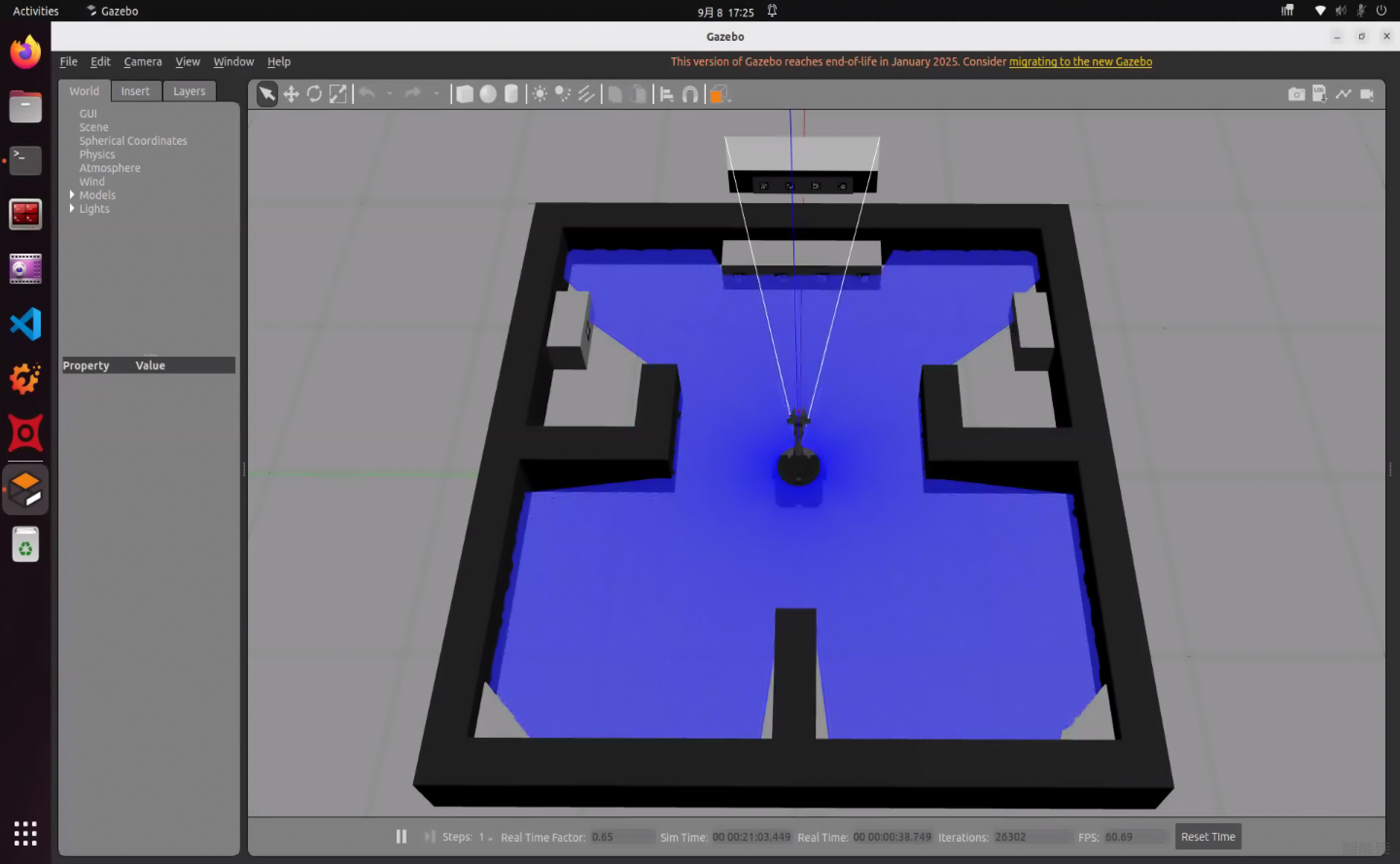Enable the snap magnet tool
This screenshot has height=864, width=1400.
click(x=690, y=94)
